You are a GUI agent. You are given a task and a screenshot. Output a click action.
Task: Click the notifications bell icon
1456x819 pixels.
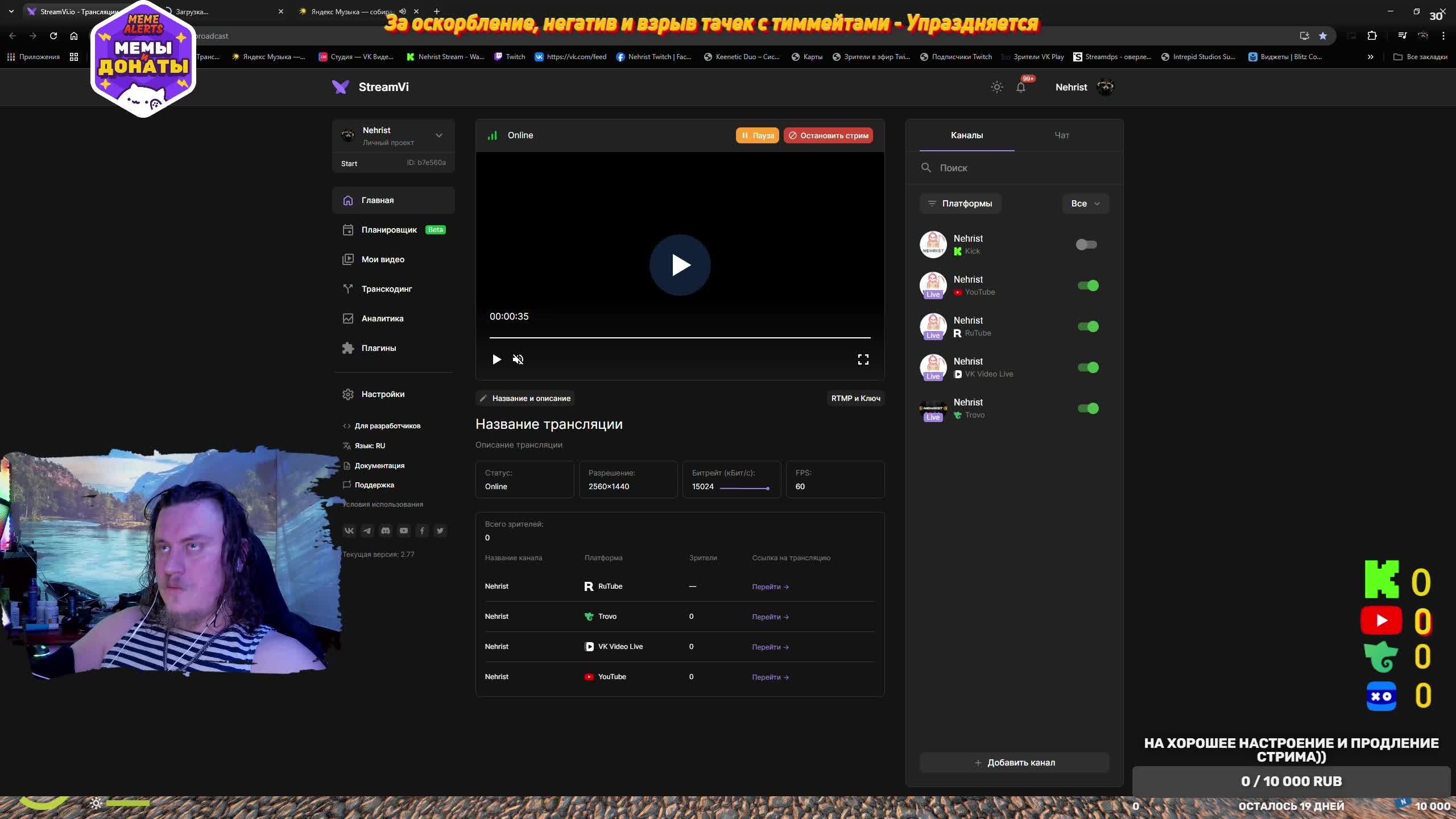tap(1021, 87)
